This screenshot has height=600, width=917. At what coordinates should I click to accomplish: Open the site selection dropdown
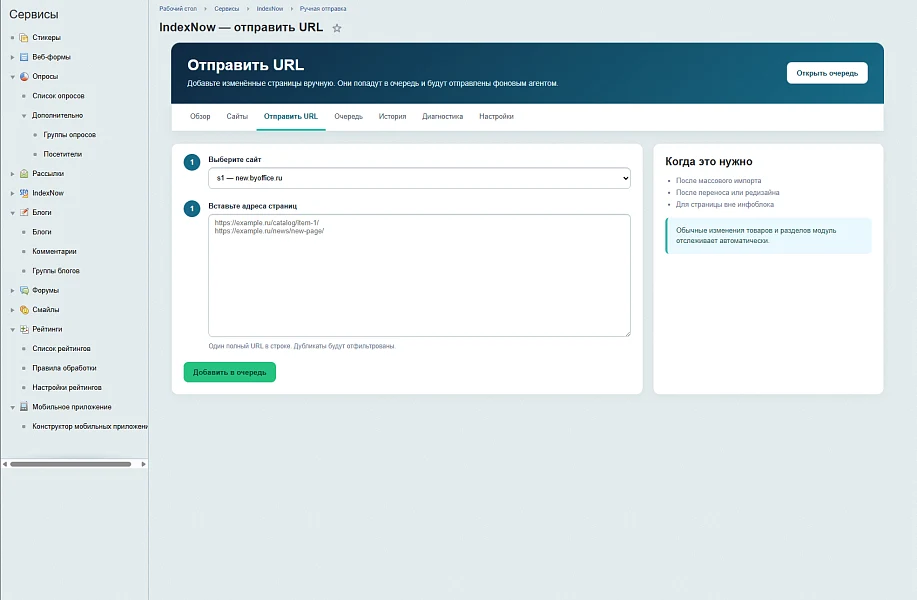[x=419, y=178]
